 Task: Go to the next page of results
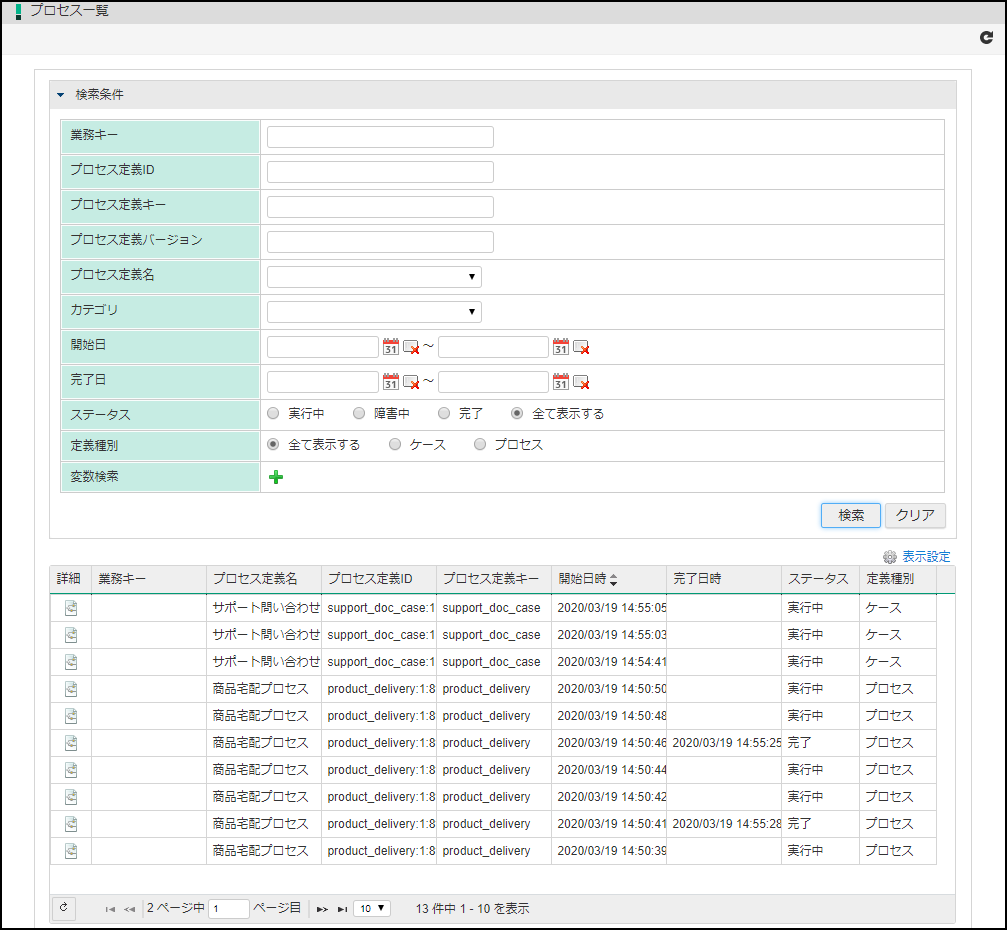click(x=322, y=909)
